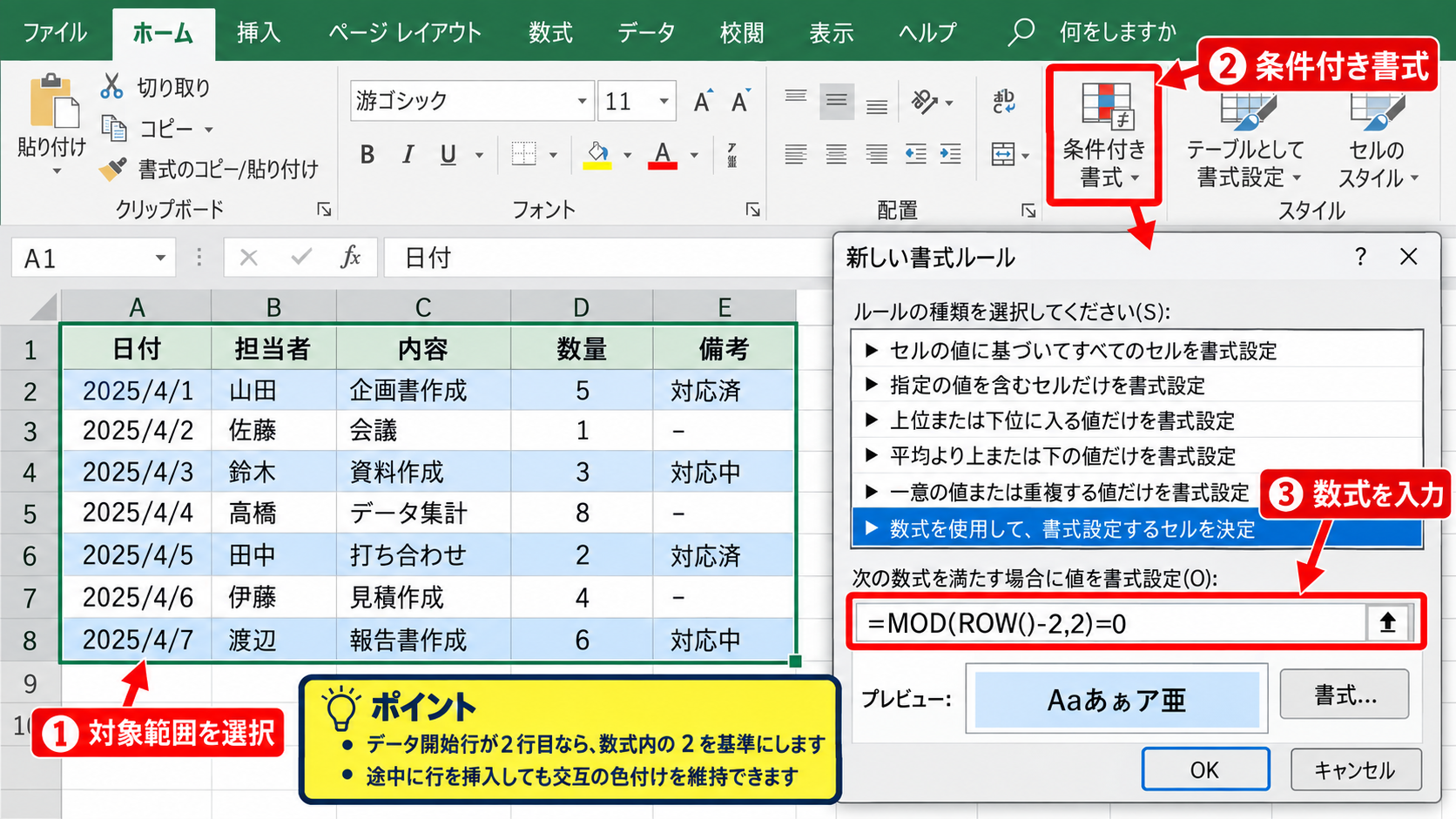Switch to the 挿入 tab

[259, 33]
